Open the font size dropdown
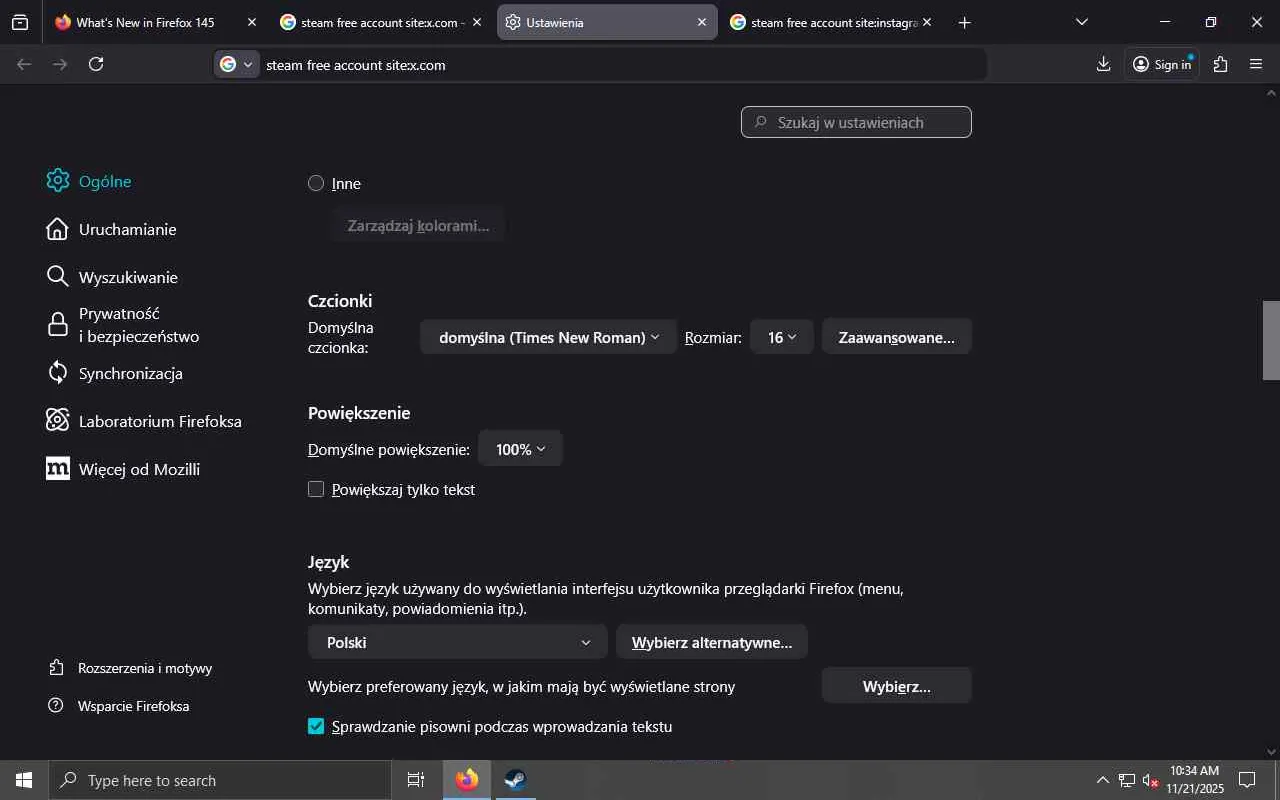Image resolution: width=1280 pixels, height=800 pixels. 781,337
